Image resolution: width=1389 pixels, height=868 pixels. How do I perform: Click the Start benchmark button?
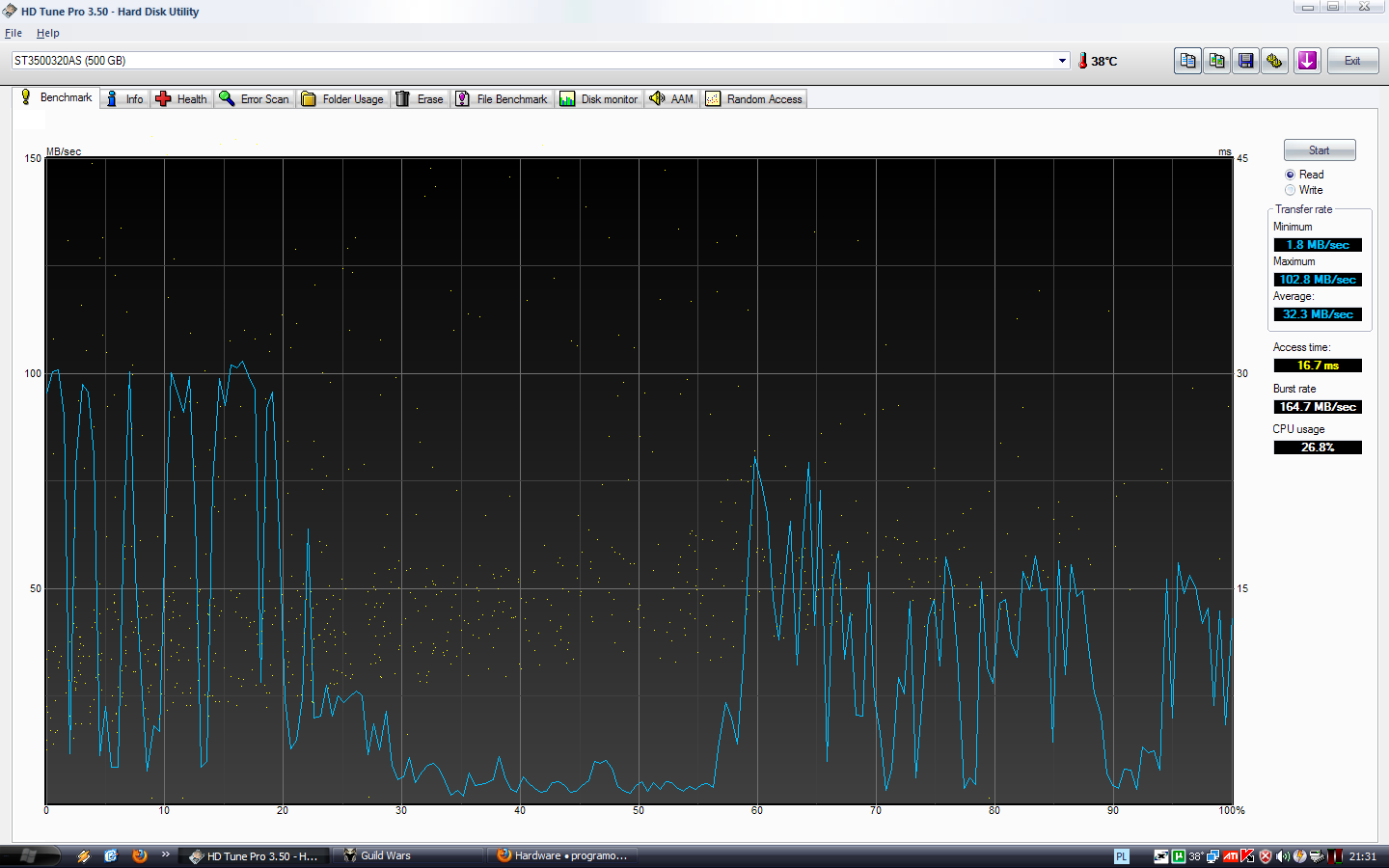(1320, 150)
